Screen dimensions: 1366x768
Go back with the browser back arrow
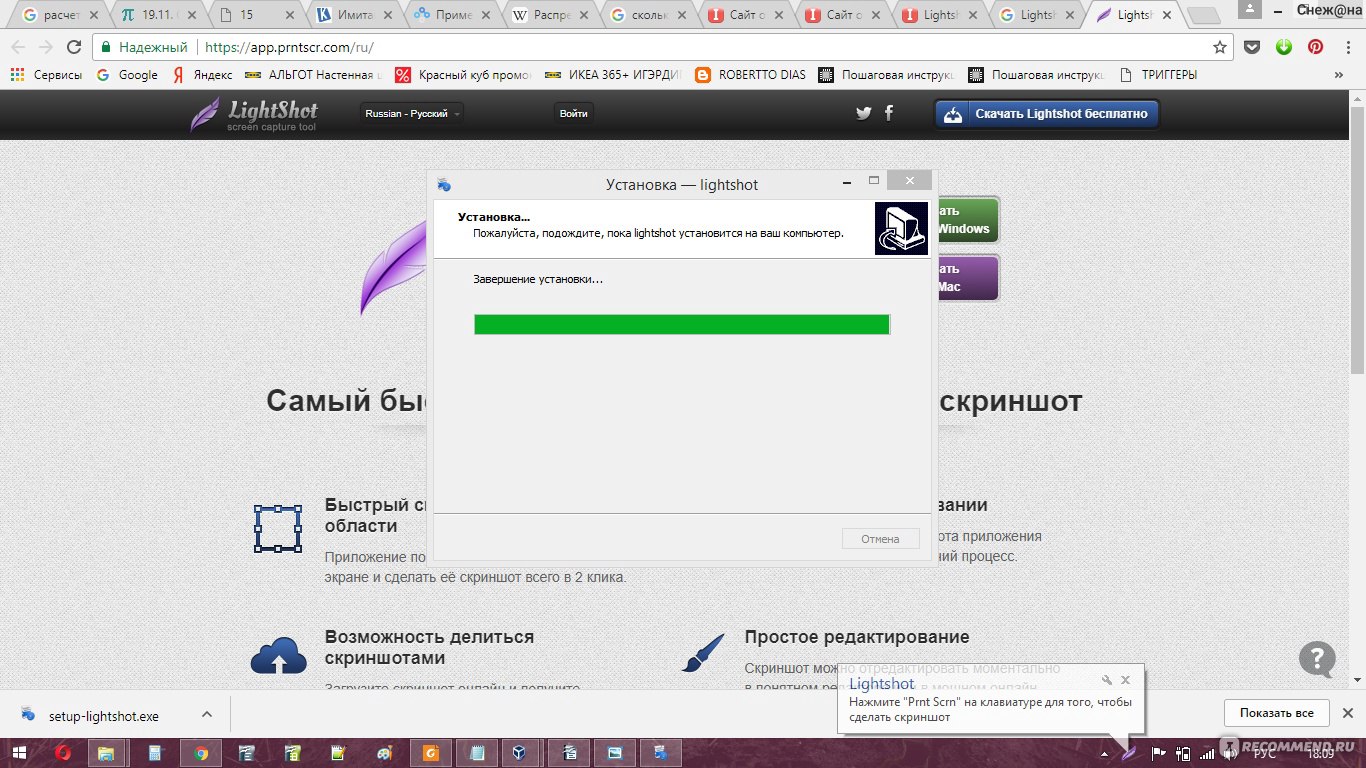19,47
